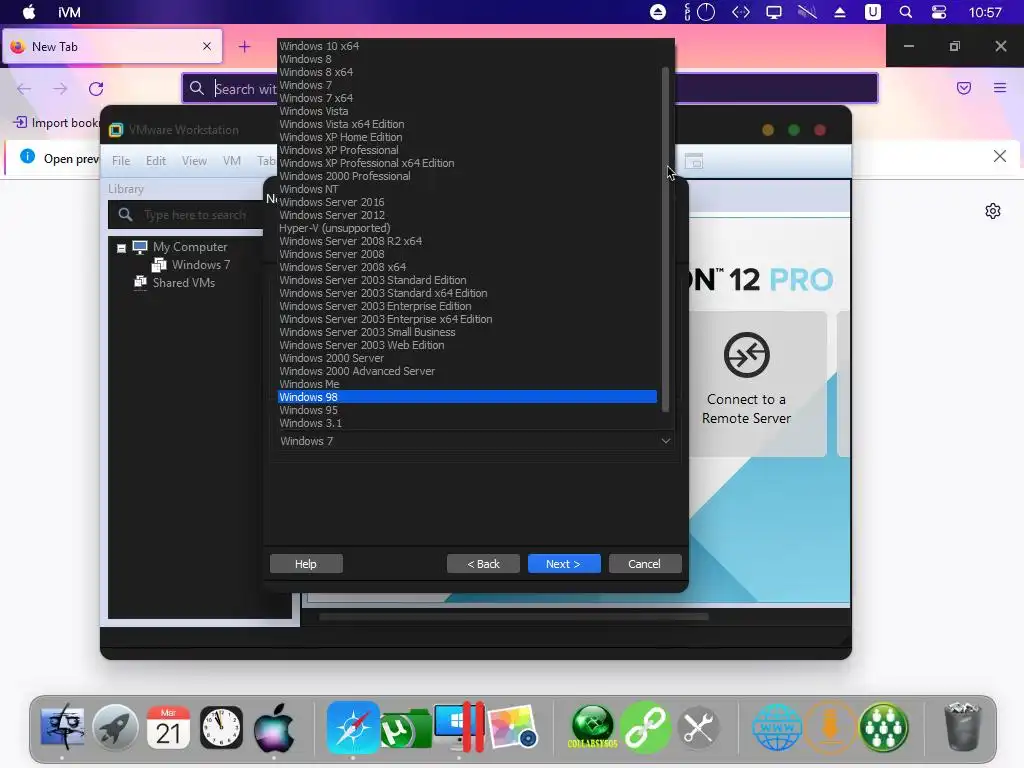1024x768 pixels.
Task: Select Windows 2000 Advanced Server
Action: (468, 371)
